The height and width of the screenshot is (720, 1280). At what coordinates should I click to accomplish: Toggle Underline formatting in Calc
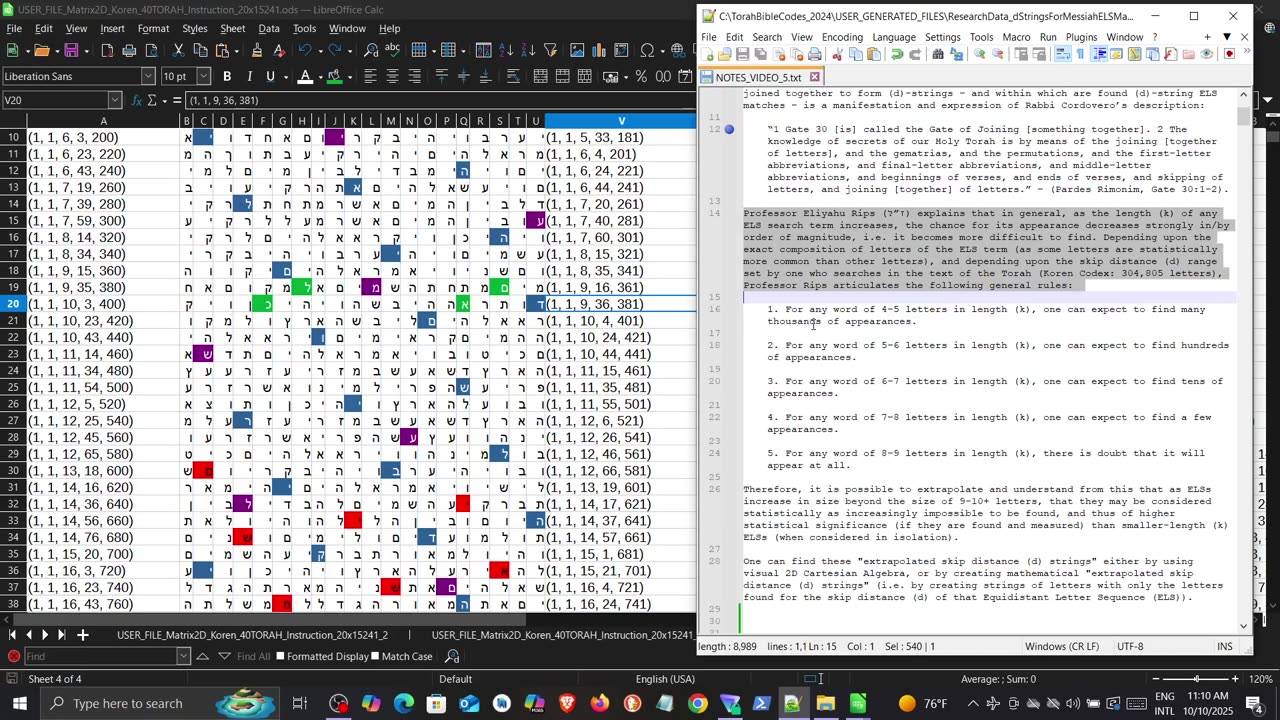click(270, 76)
